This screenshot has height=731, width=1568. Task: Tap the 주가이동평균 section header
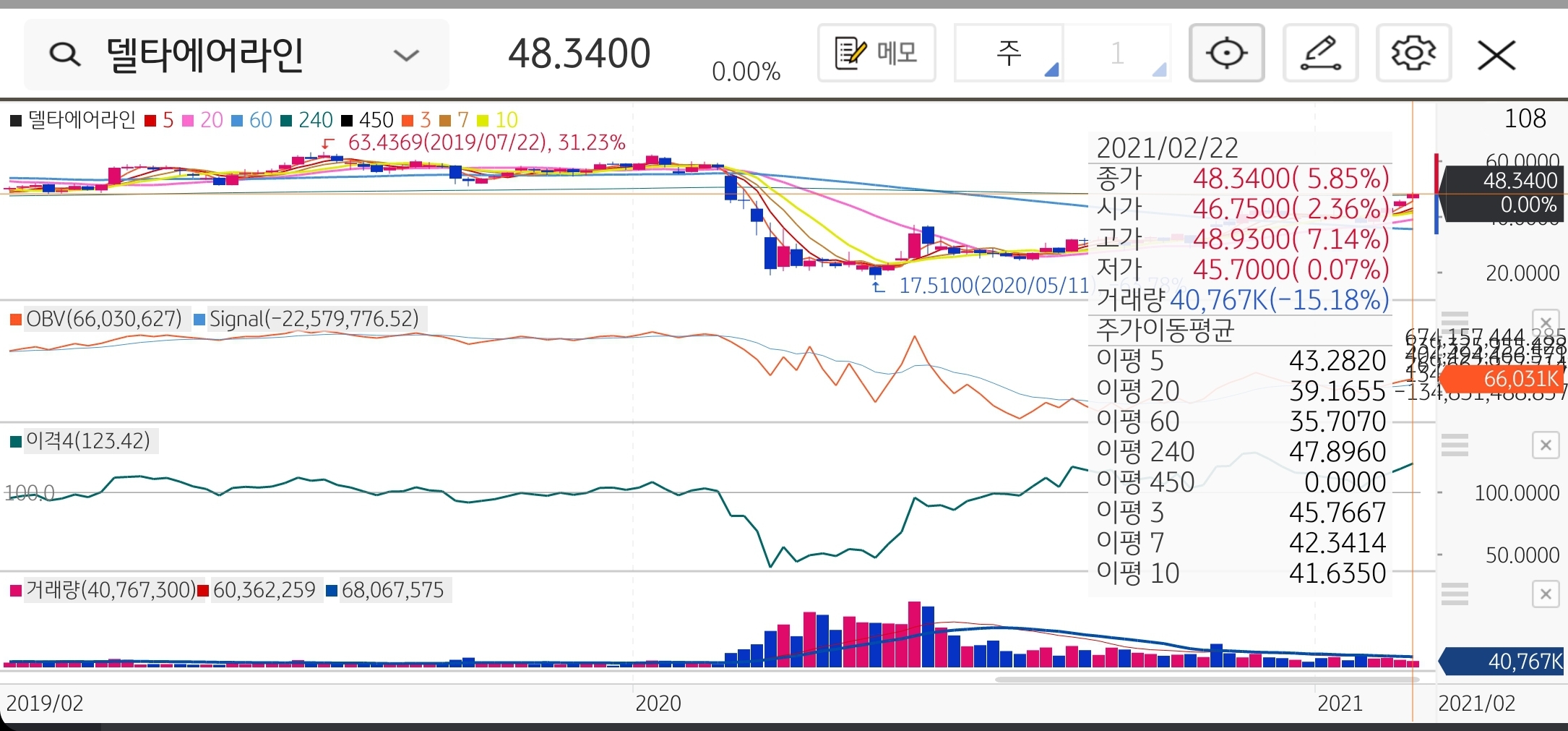point(1165,330)
